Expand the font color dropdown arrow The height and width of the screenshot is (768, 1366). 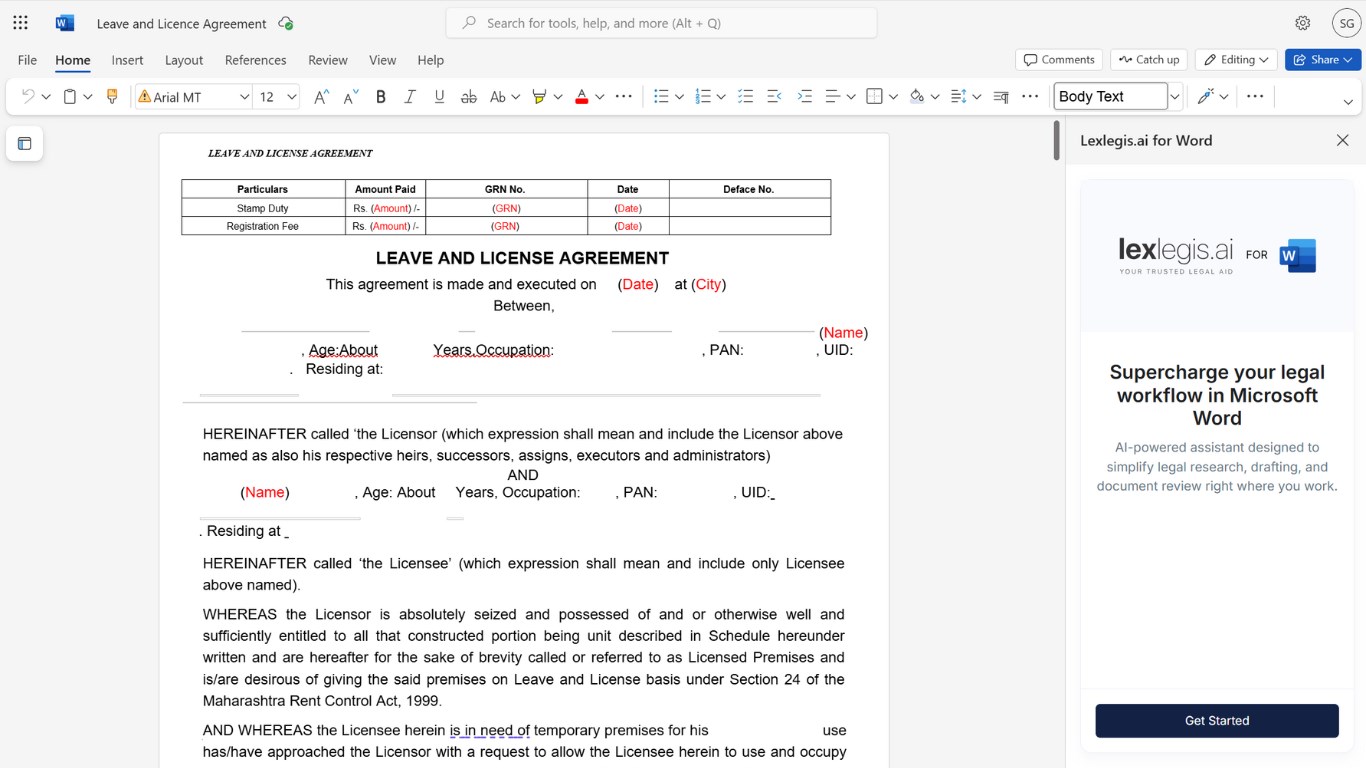(x=600, y=97)
